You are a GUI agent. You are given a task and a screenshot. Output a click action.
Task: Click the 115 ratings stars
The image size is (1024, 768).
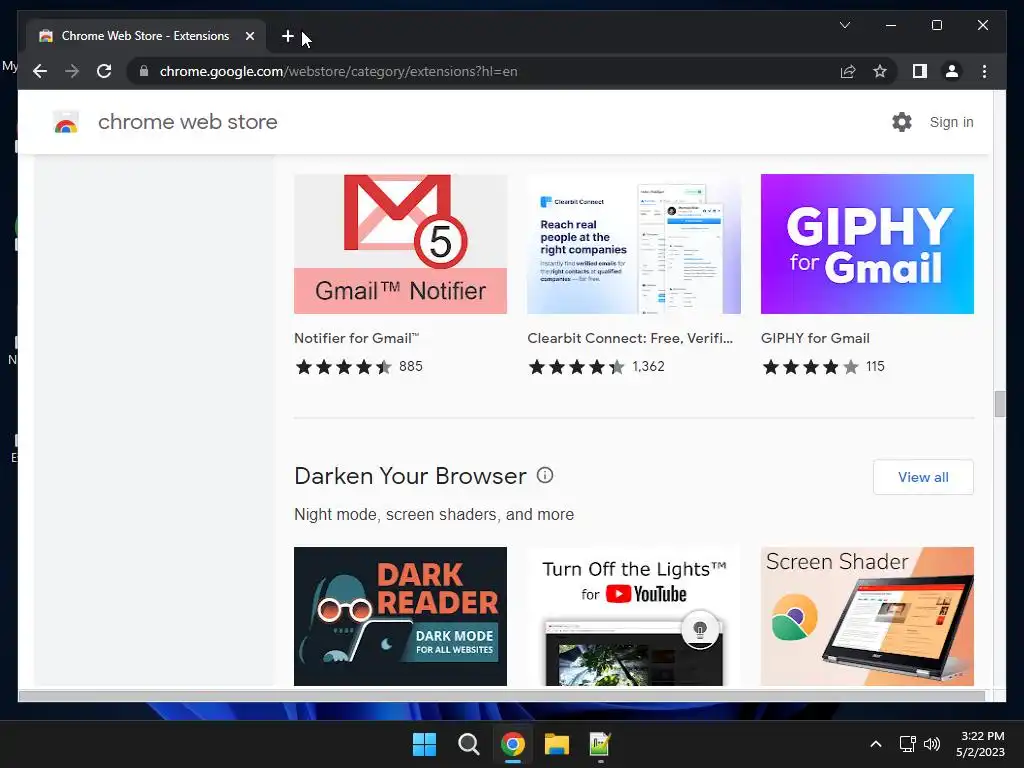(810, 366)
